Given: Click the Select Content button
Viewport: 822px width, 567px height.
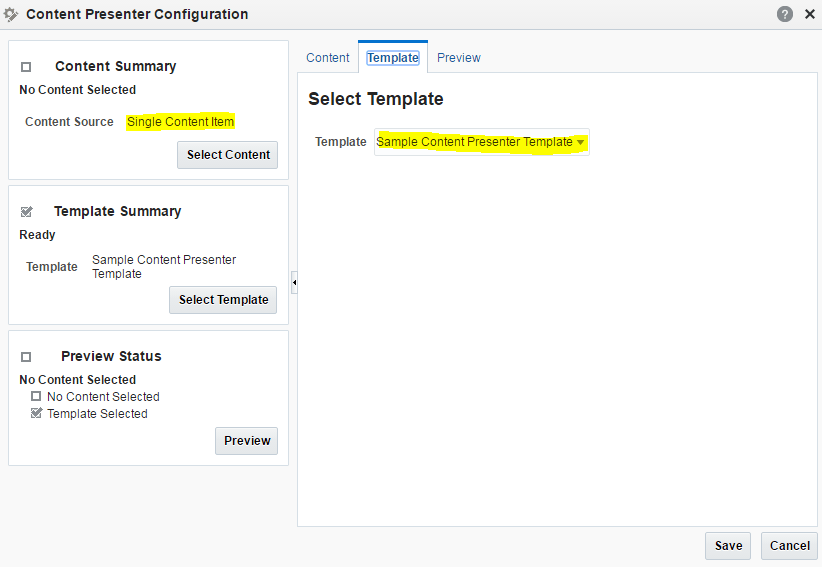Looking at the screenshot, I should pos(228,155).
